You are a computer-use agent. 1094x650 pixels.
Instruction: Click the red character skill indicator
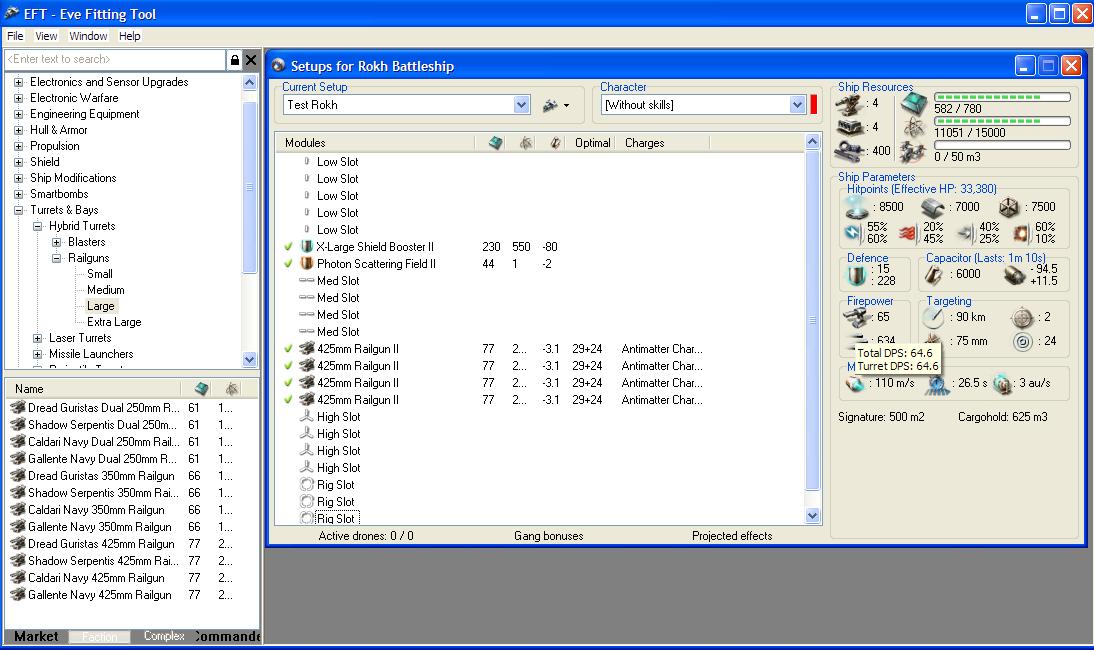coord(814,105)
